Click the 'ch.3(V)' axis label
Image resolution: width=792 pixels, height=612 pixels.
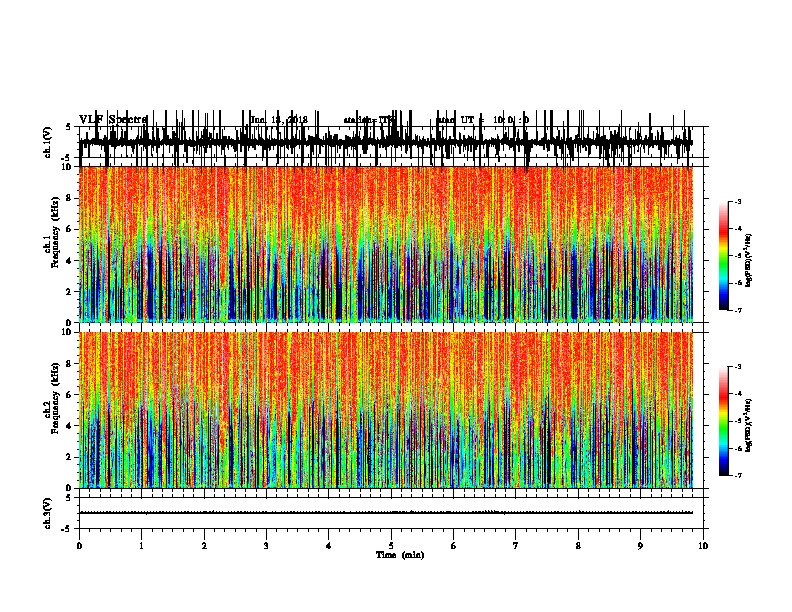pyautogui.click(x=48, y=513)
